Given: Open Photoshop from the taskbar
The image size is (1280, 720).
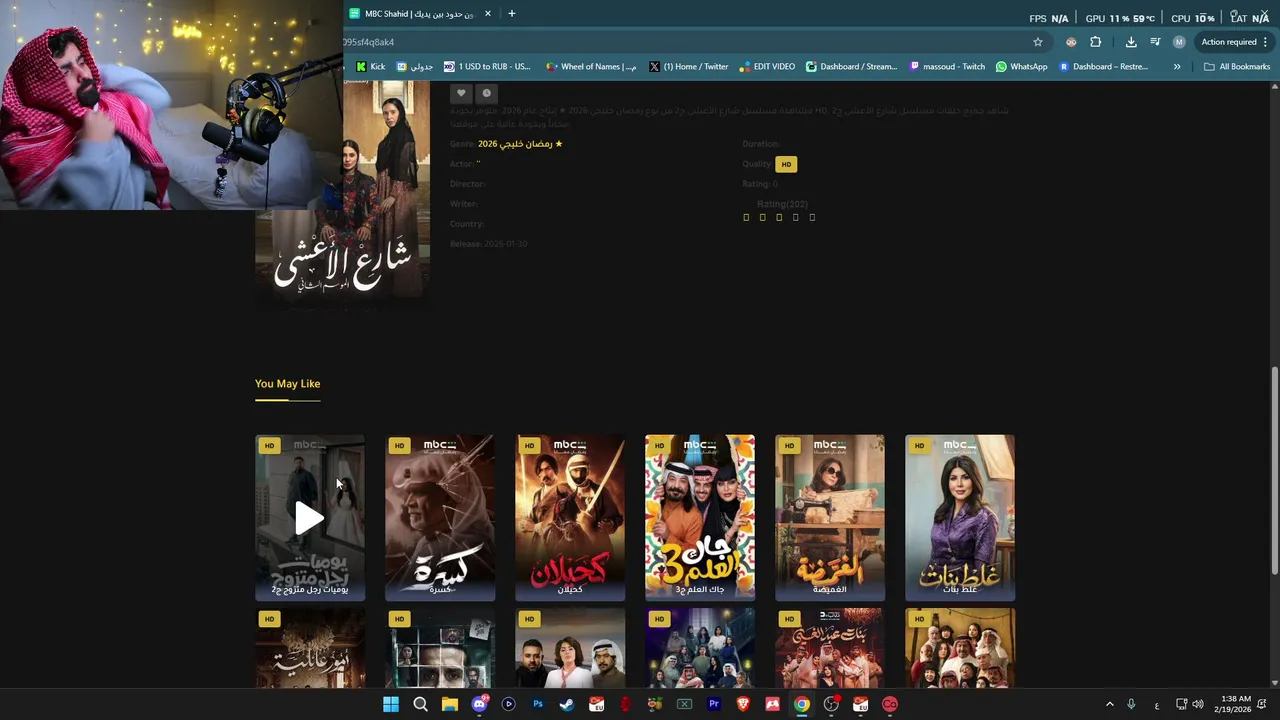Looking at the screenshot, I should [x=538, y=704].
